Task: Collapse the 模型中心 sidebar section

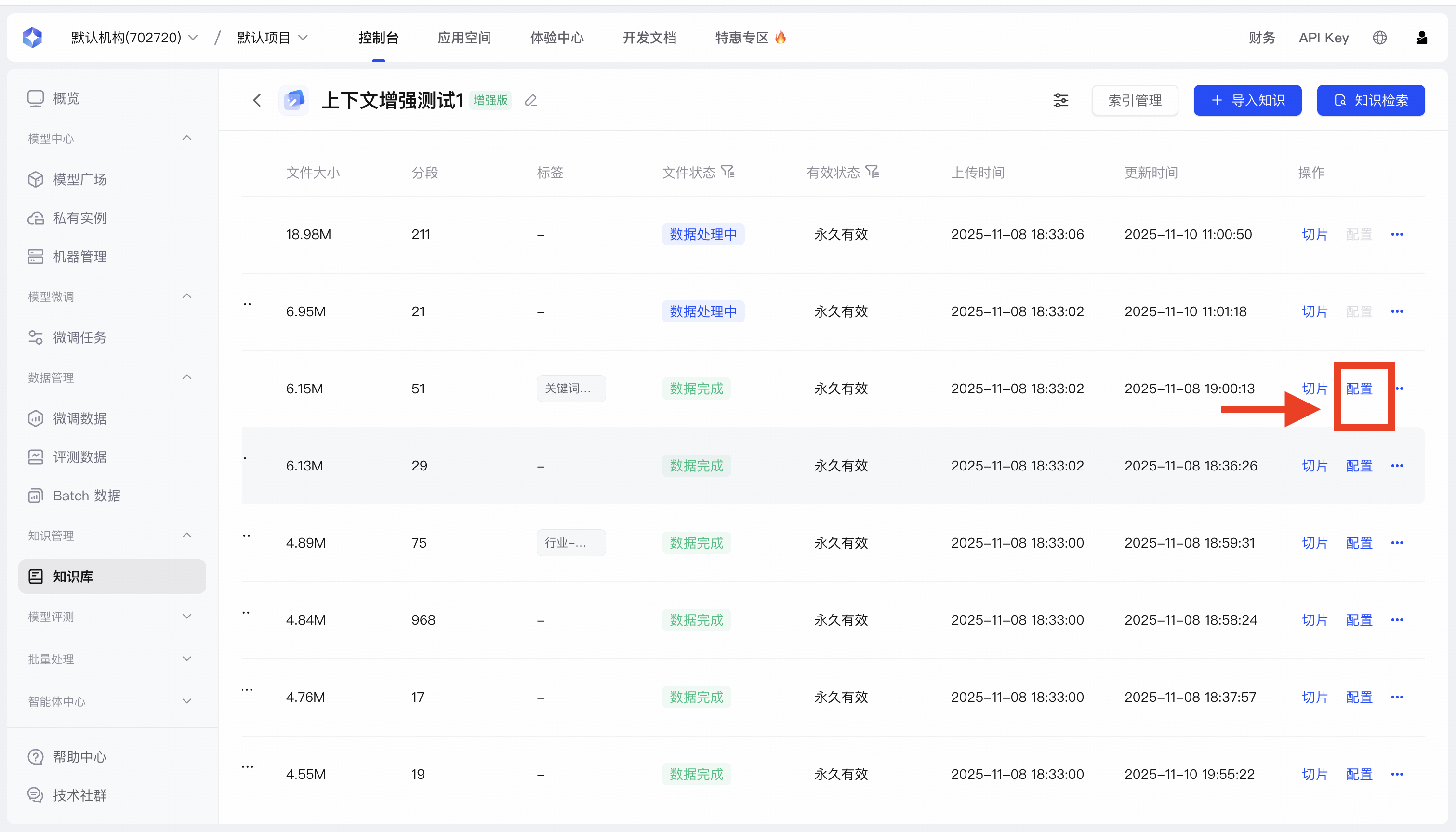Action: click(x=187, y=138)
